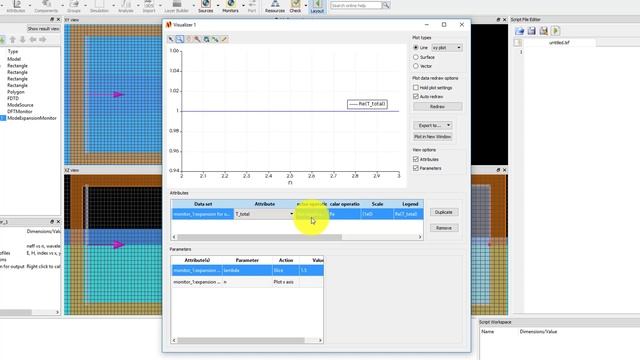Select the Surface plot type radio button
The height and width of the screenshot is (360, 640).
[416, 57]
